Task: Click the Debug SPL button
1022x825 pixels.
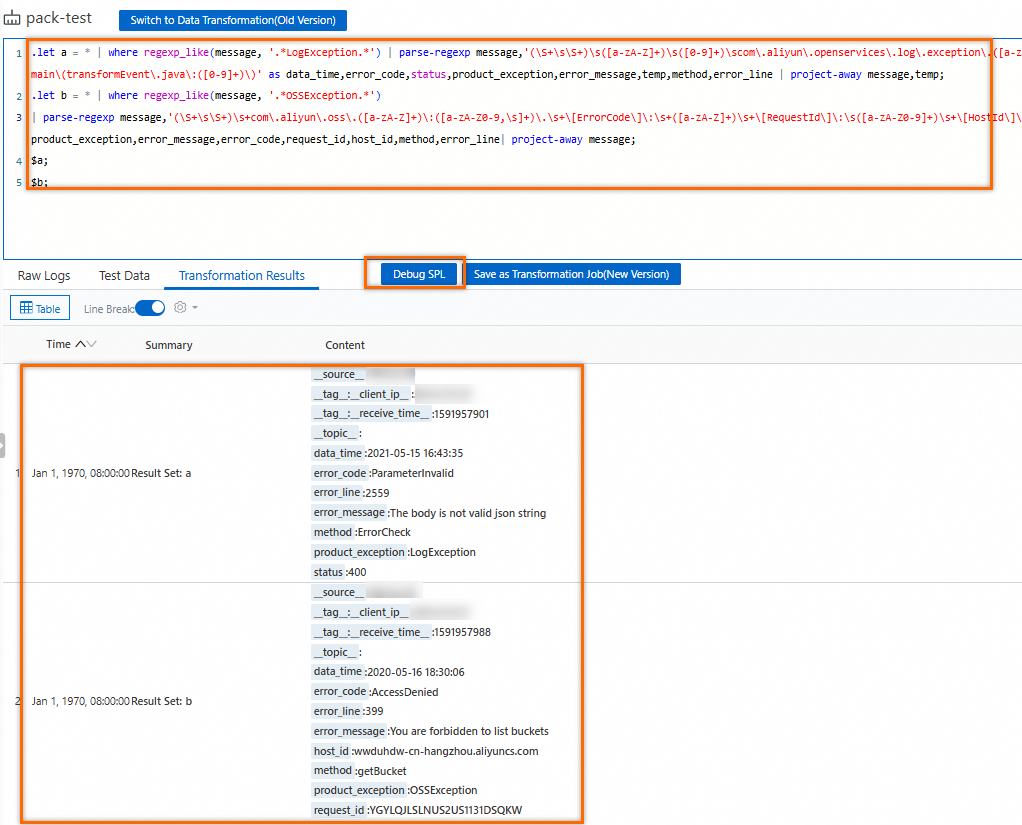Action: point(418,274)
